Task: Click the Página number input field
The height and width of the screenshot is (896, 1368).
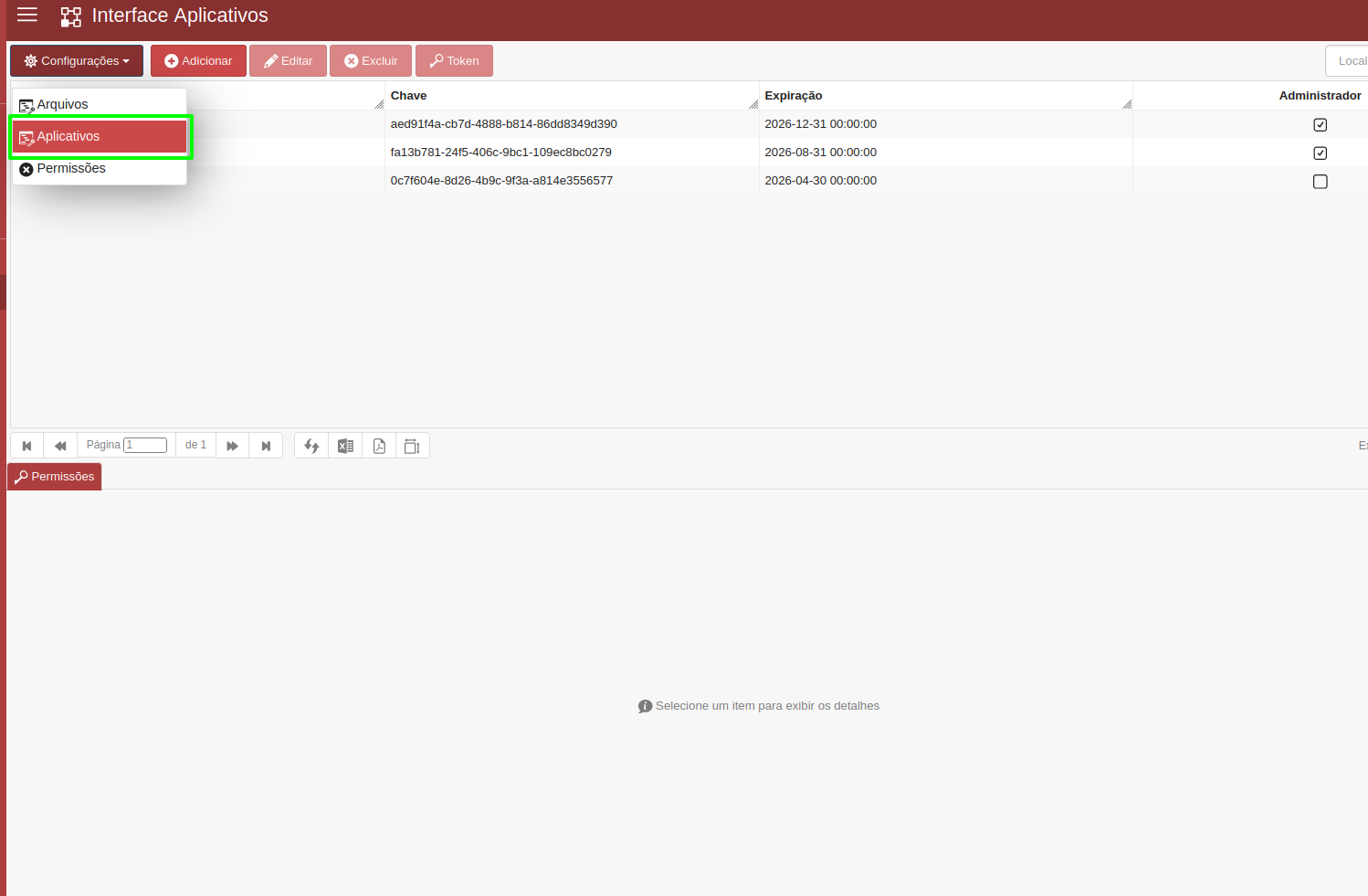Action: pyautogui.click(x=145, y=445)
